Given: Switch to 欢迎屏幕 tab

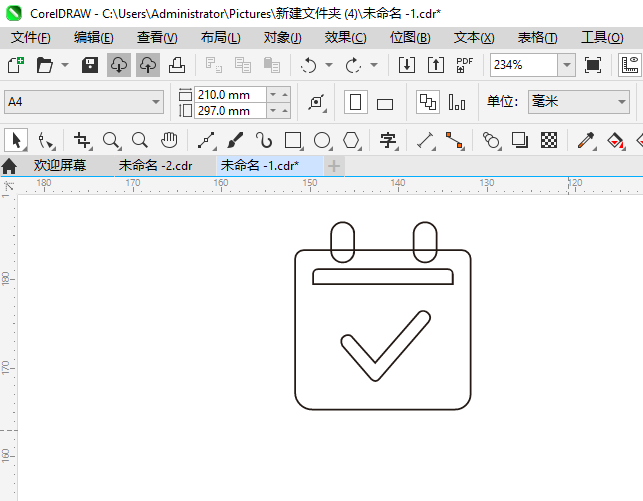Looking at the screenshot, I should point(60,166).
